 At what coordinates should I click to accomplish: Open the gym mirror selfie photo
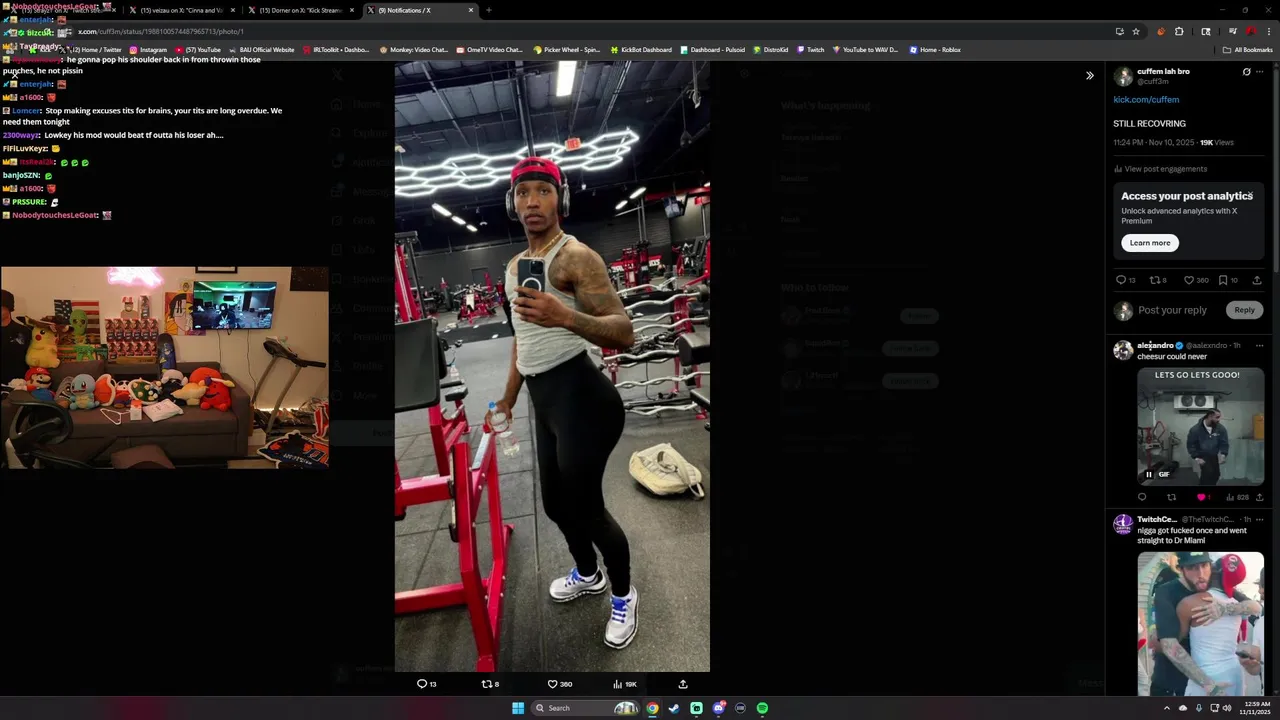(x=552, y=366)
